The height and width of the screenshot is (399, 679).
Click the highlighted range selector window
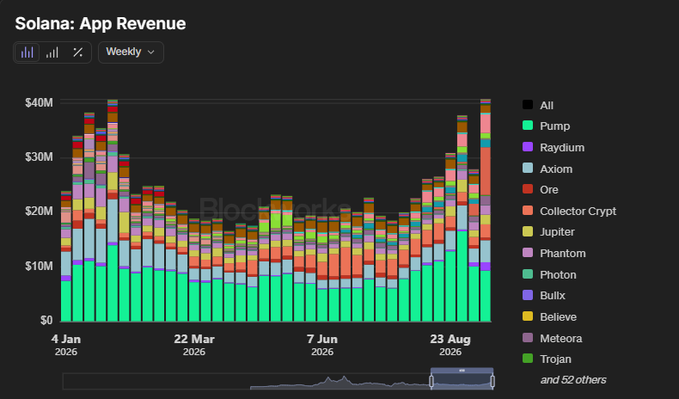click(462, 378)
